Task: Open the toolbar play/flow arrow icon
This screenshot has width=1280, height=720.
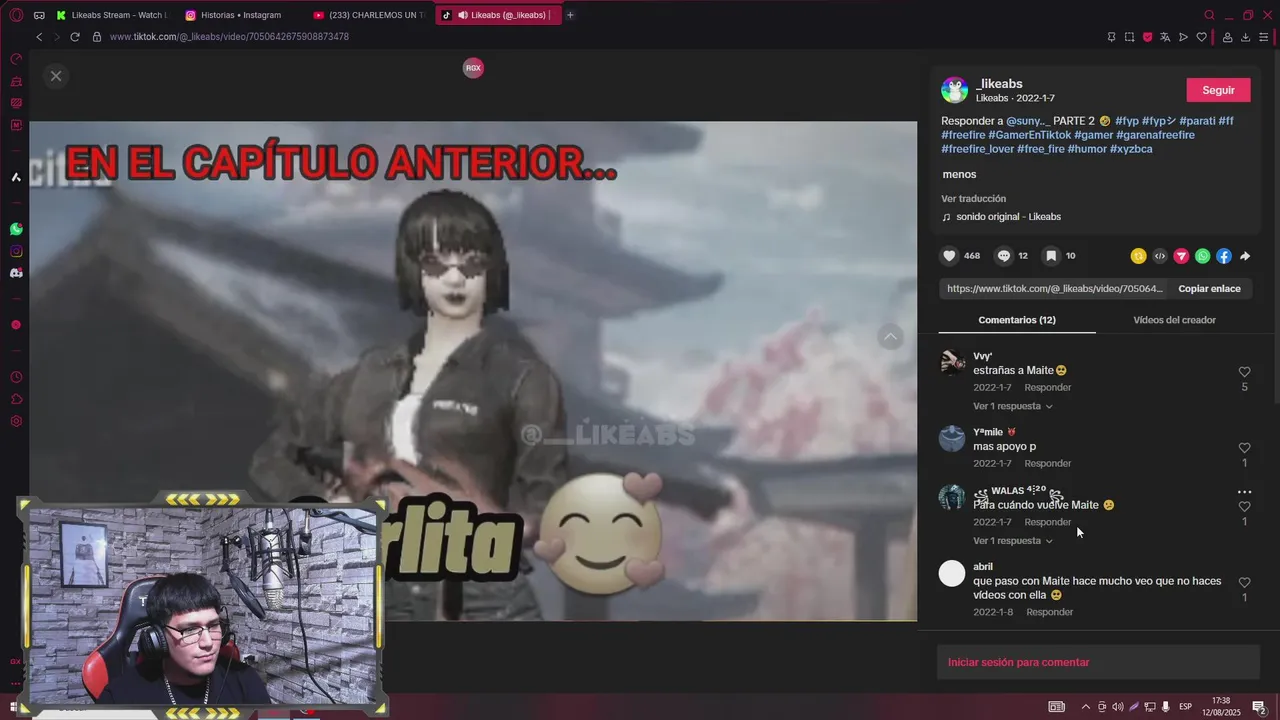Action: [1183, 37]
